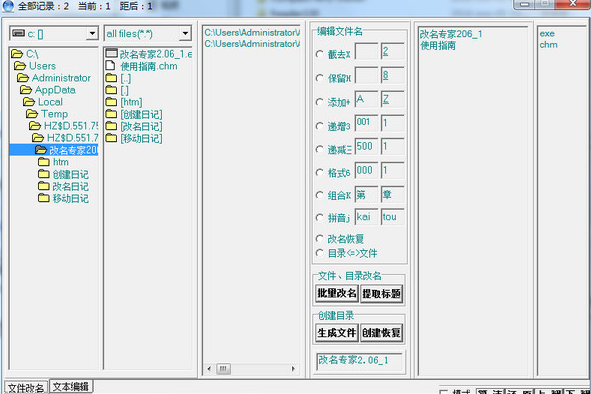Viewport: 591px width, 394px height.
Task: Select exe in the extension list
Action: point(547,34)
